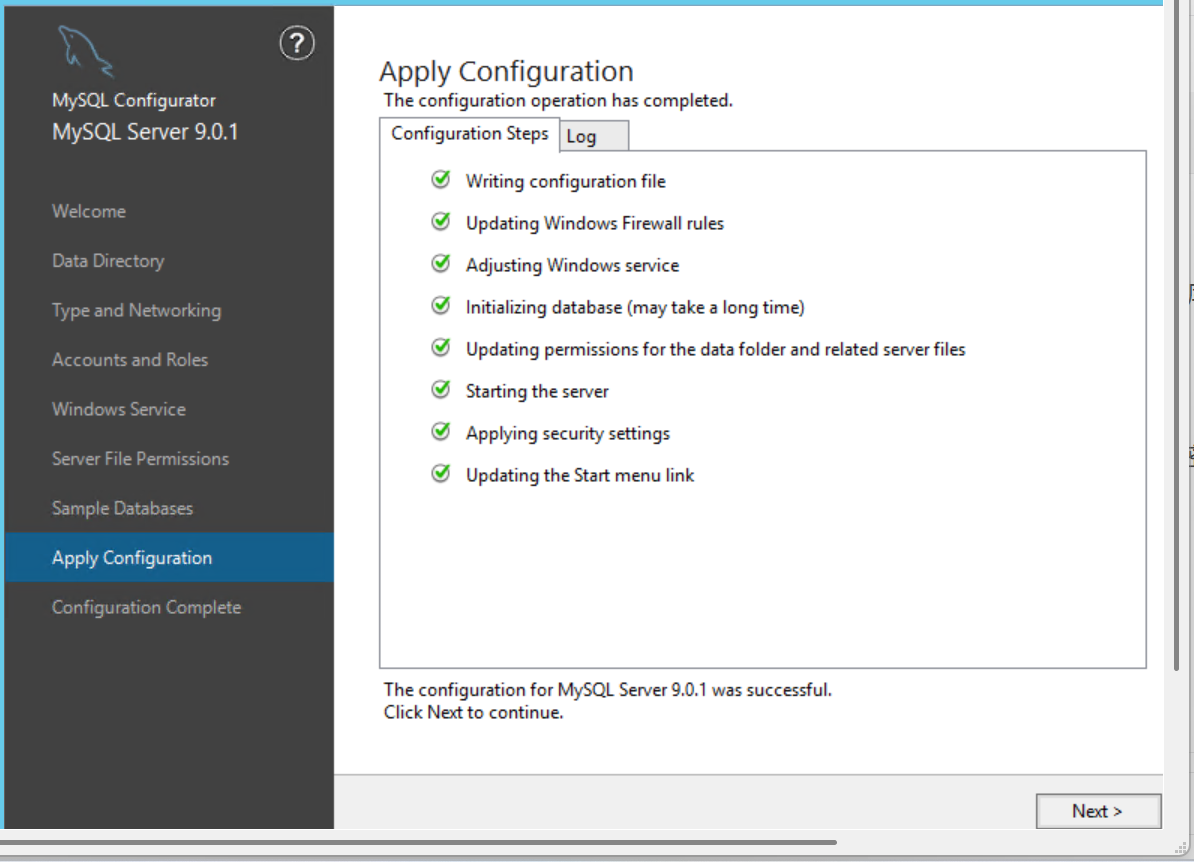Screen dimensions: 1194x862
Task: Click the vertical scrollbar on right edge
Action: [x=1178, y=335]
